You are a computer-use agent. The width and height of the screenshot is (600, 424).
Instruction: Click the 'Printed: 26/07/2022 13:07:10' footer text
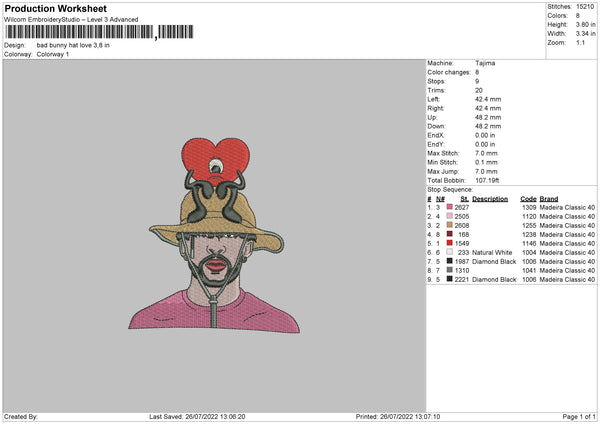click(x=398, y=417)
